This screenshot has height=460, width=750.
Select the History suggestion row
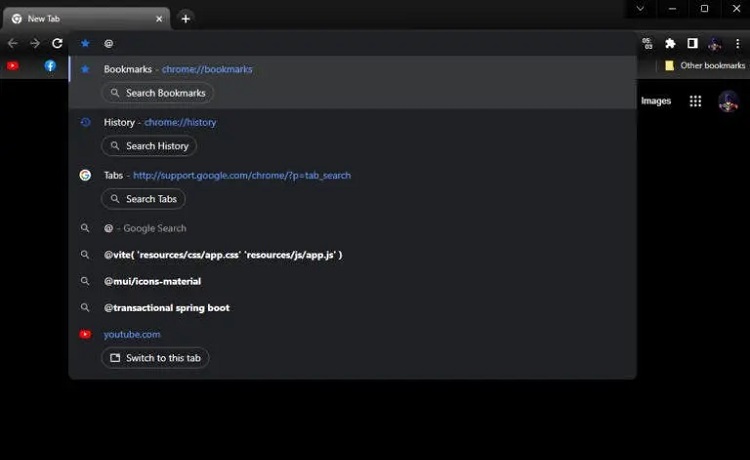tap(353, 135)
